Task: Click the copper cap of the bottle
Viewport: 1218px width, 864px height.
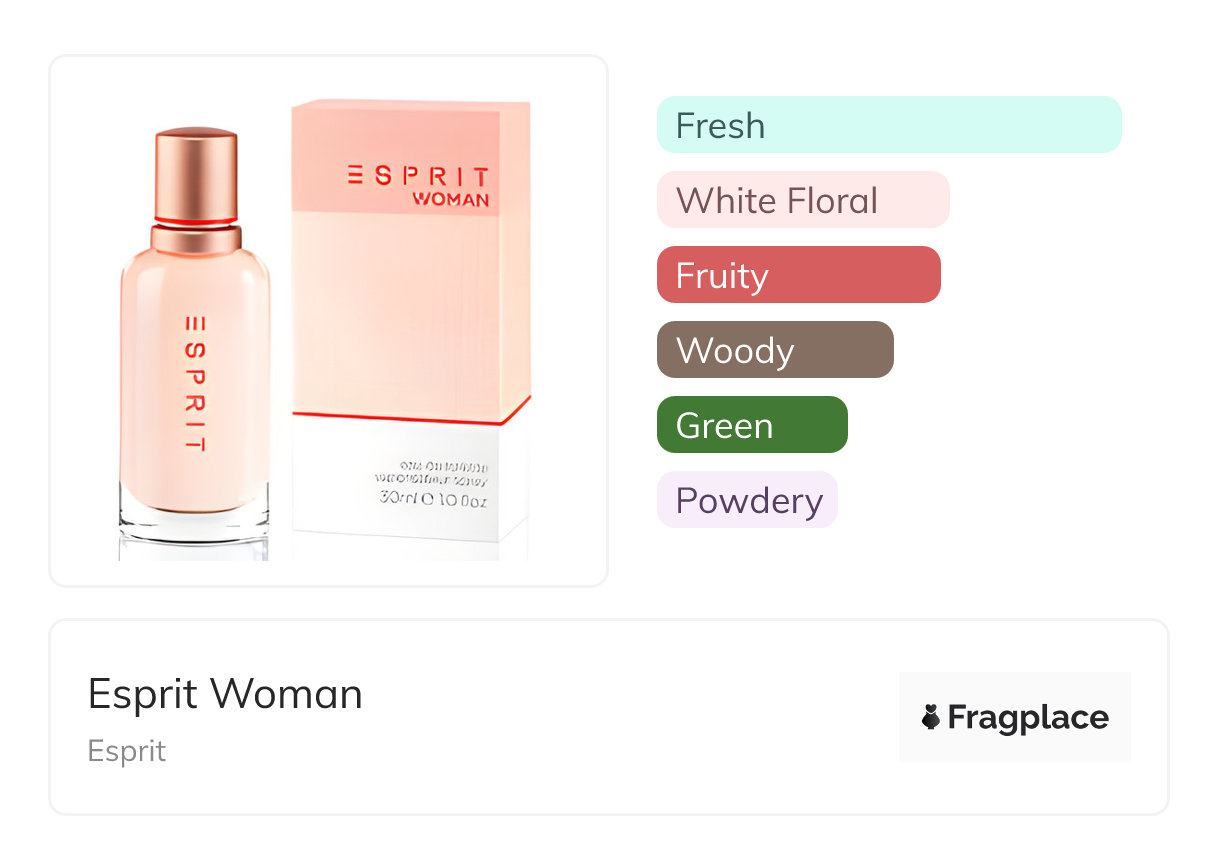Action: (x=196, y=172)
